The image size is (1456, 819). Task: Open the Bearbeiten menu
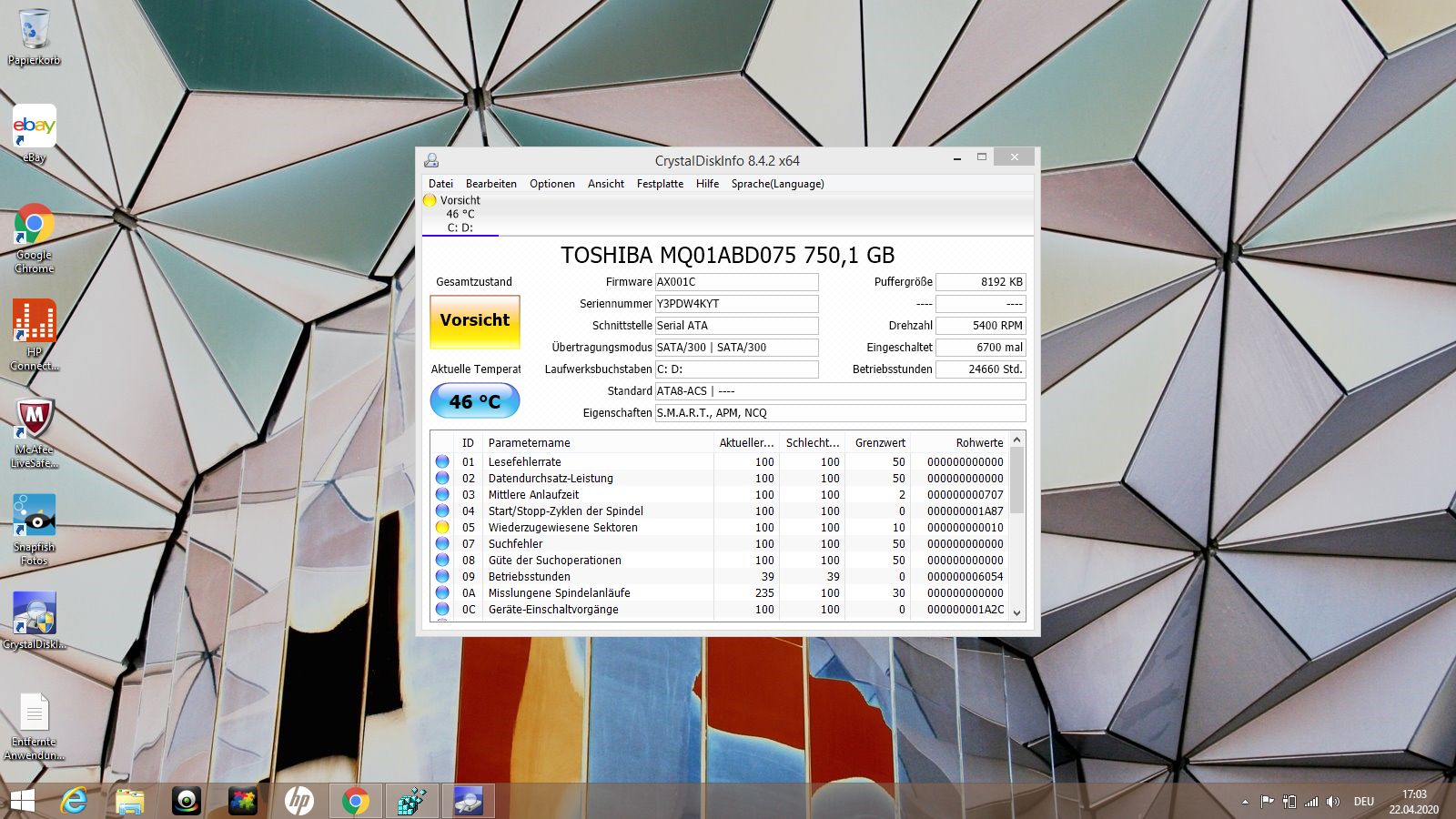click(491, 184)
